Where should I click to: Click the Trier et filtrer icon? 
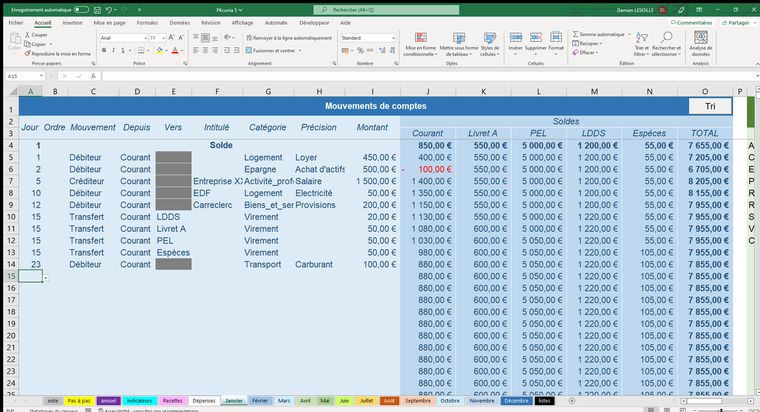tap(641, 37)
